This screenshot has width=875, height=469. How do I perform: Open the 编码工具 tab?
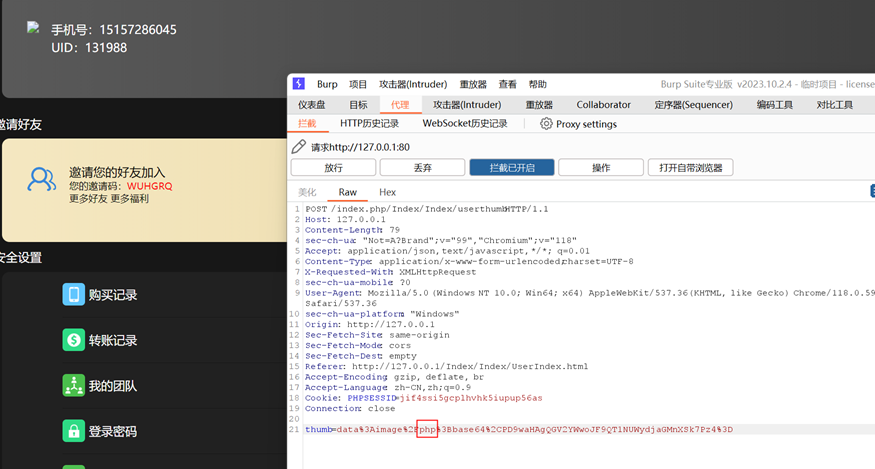click(775, 104)
